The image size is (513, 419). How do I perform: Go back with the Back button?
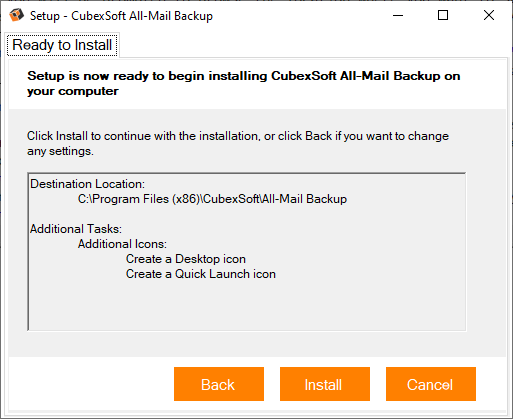(x=219, y=384)
